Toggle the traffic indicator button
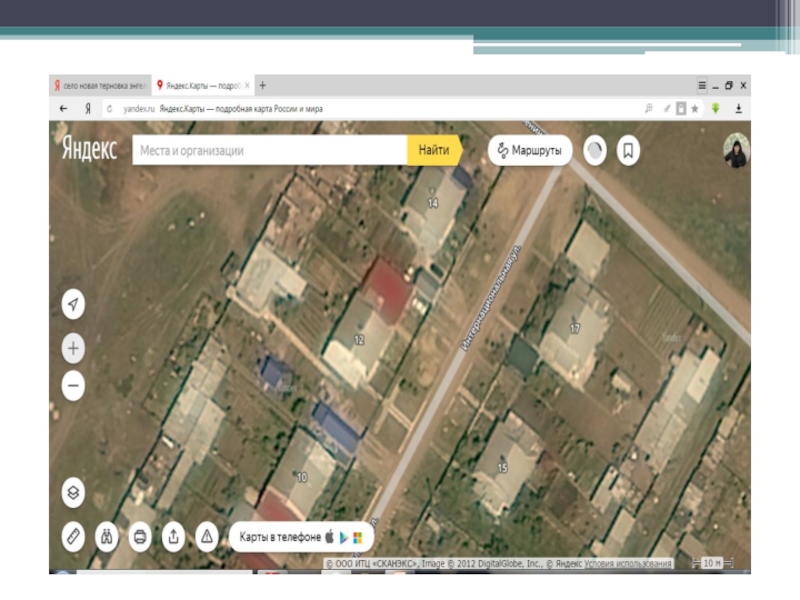 pos(594,151)
